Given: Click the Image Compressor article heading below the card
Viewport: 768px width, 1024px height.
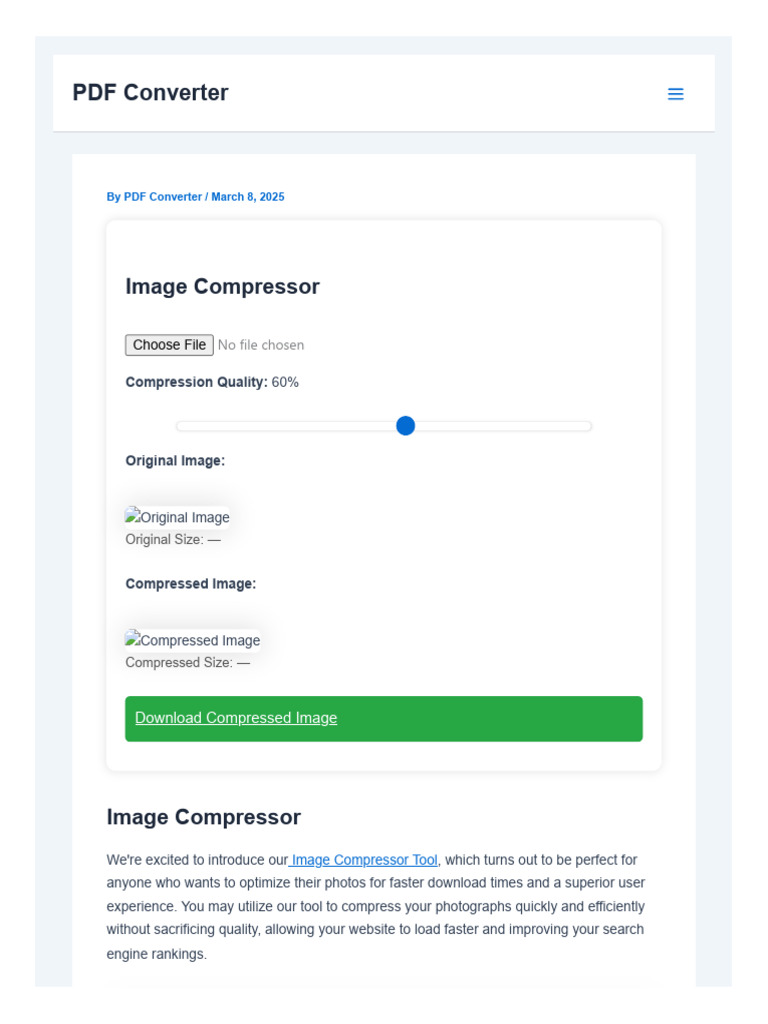Looking at the screenshot, I should pyautogui.click(x=203, y=817).
